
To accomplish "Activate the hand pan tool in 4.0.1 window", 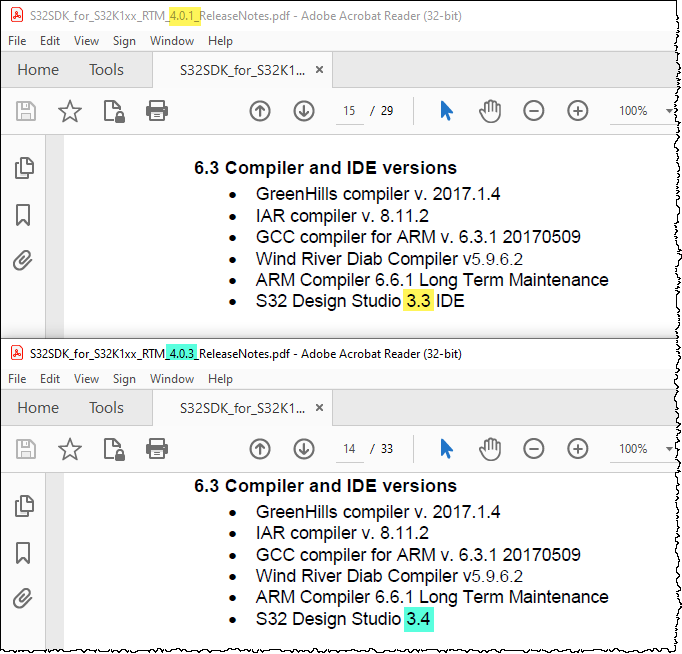I will coord(490,111).
